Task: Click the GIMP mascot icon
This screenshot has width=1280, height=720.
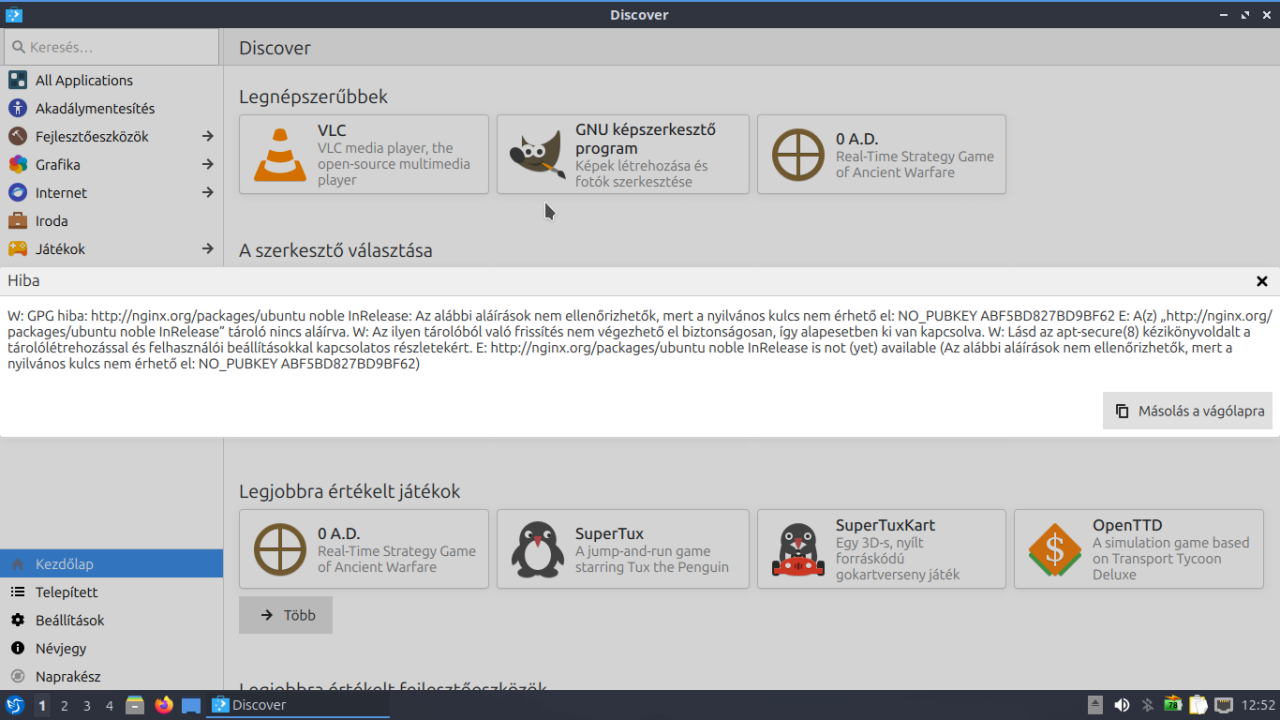Action: tap(537, 154)
